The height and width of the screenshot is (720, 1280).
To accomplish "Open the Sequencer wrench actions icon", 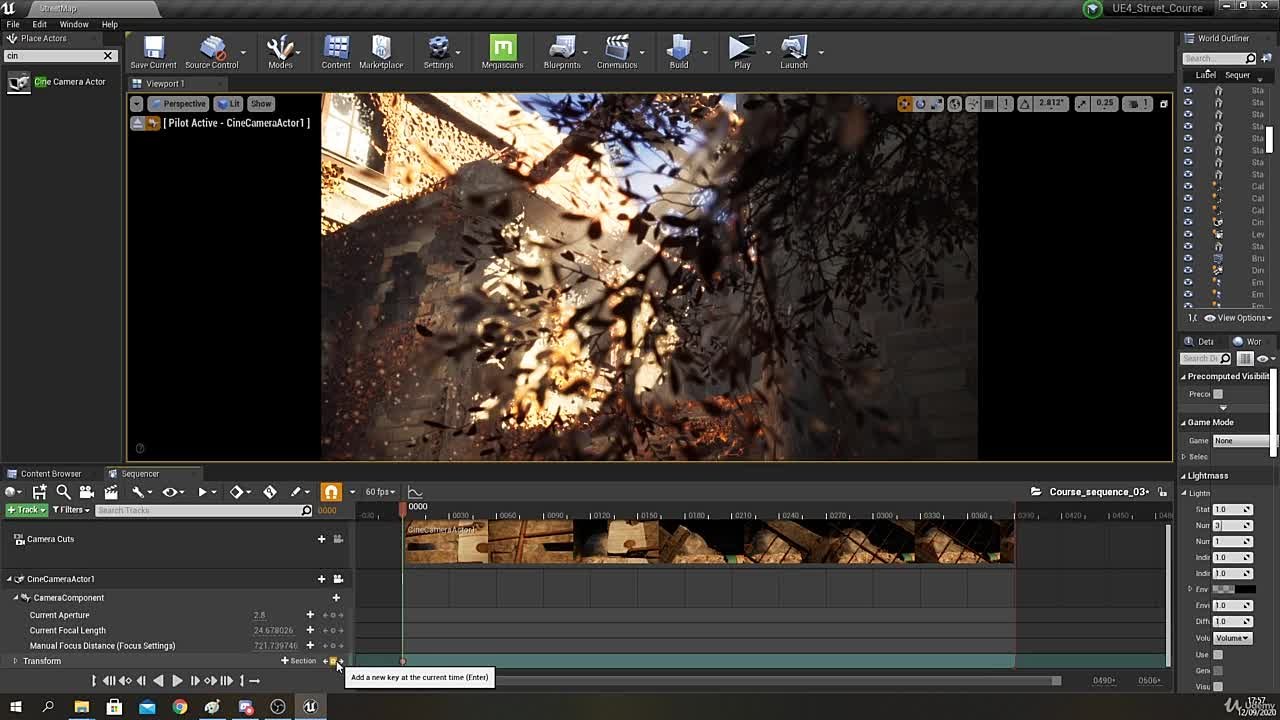I will tap(138, 491).
